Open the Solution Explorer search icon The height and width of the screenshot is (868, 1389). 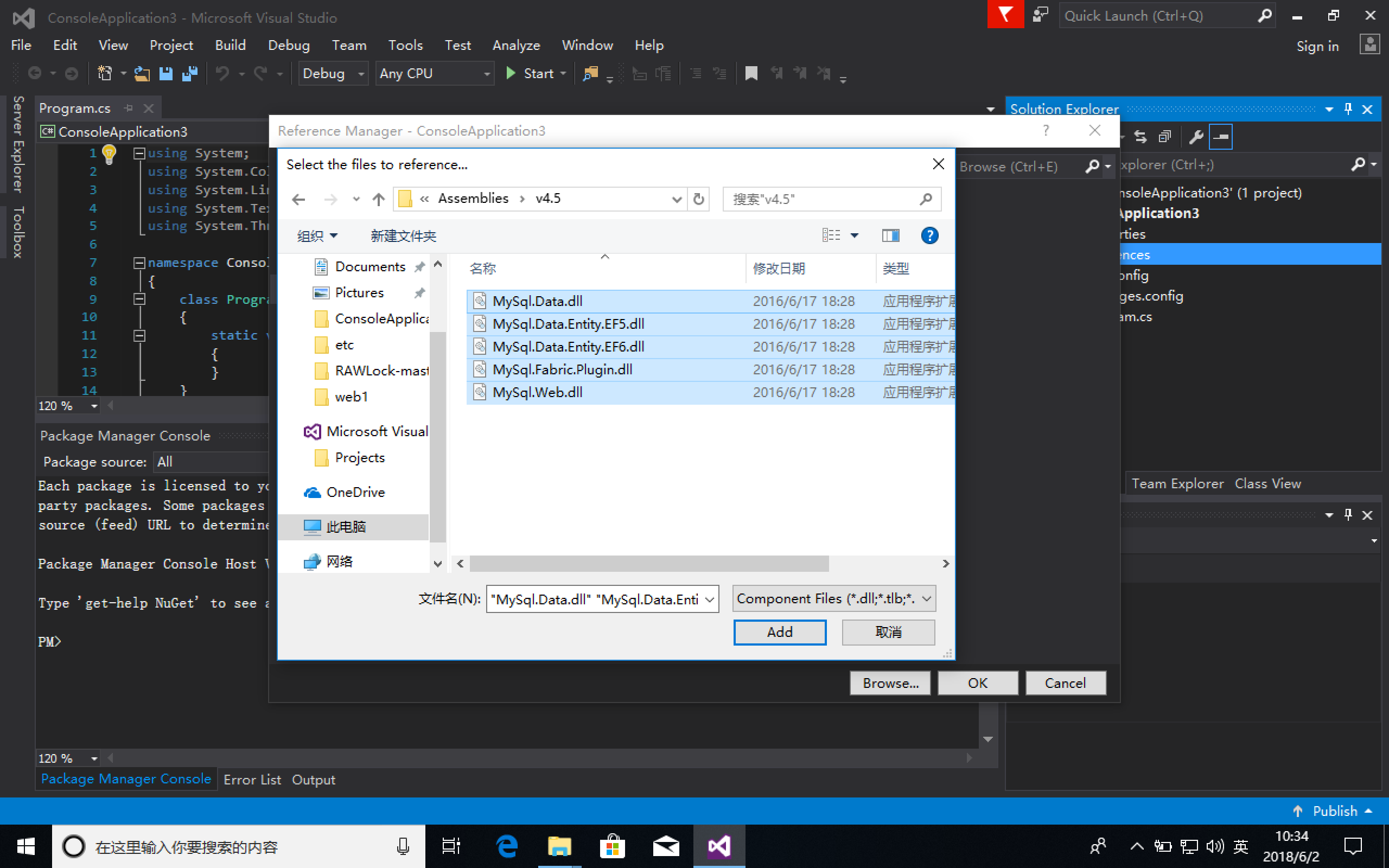(x=1359, y=165)
